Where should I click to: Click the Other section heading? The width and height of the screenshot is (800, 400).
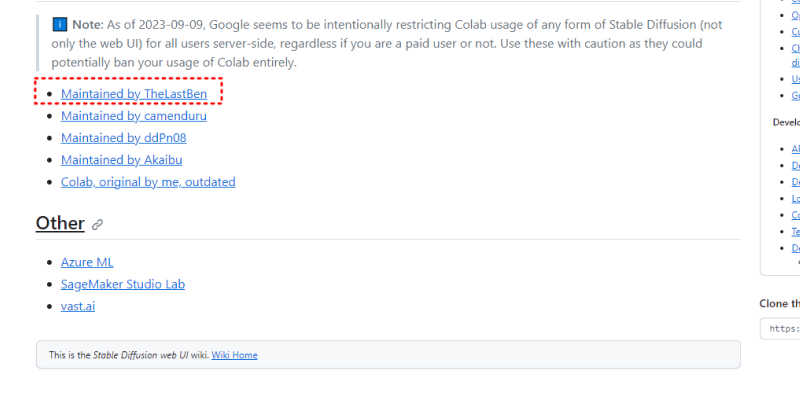pyautogui.click(x=60, y=223)
